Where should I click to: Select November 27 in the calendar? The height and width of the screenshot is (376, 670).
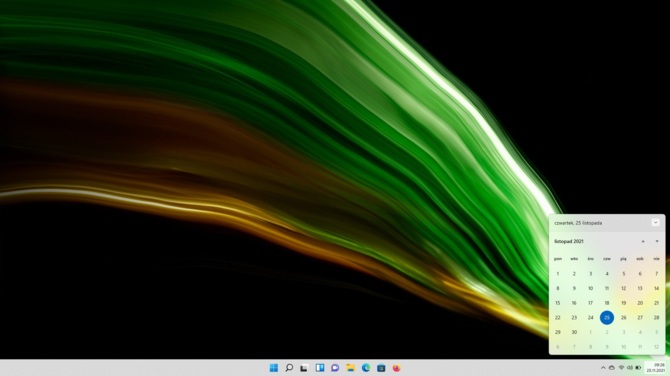[640, 317]
